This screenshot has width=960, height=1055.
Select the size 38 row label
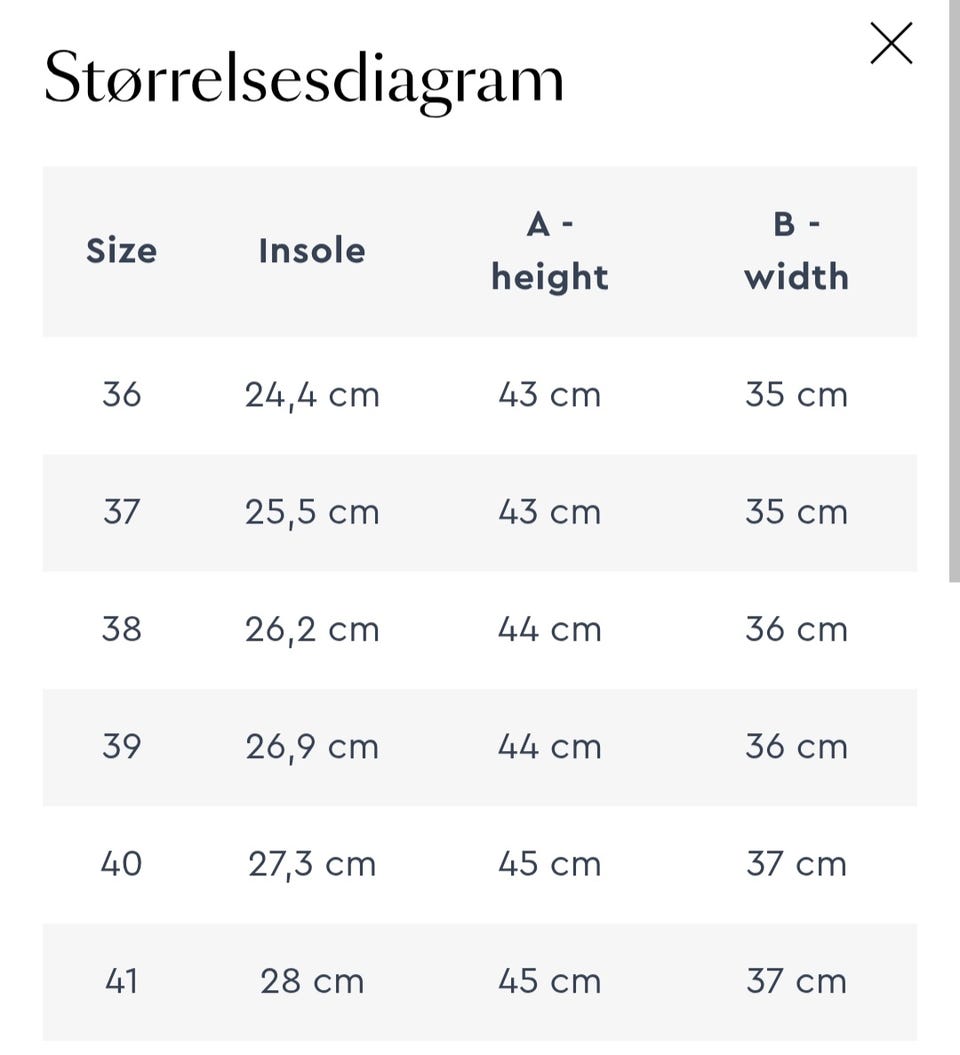tap(122, 629)
